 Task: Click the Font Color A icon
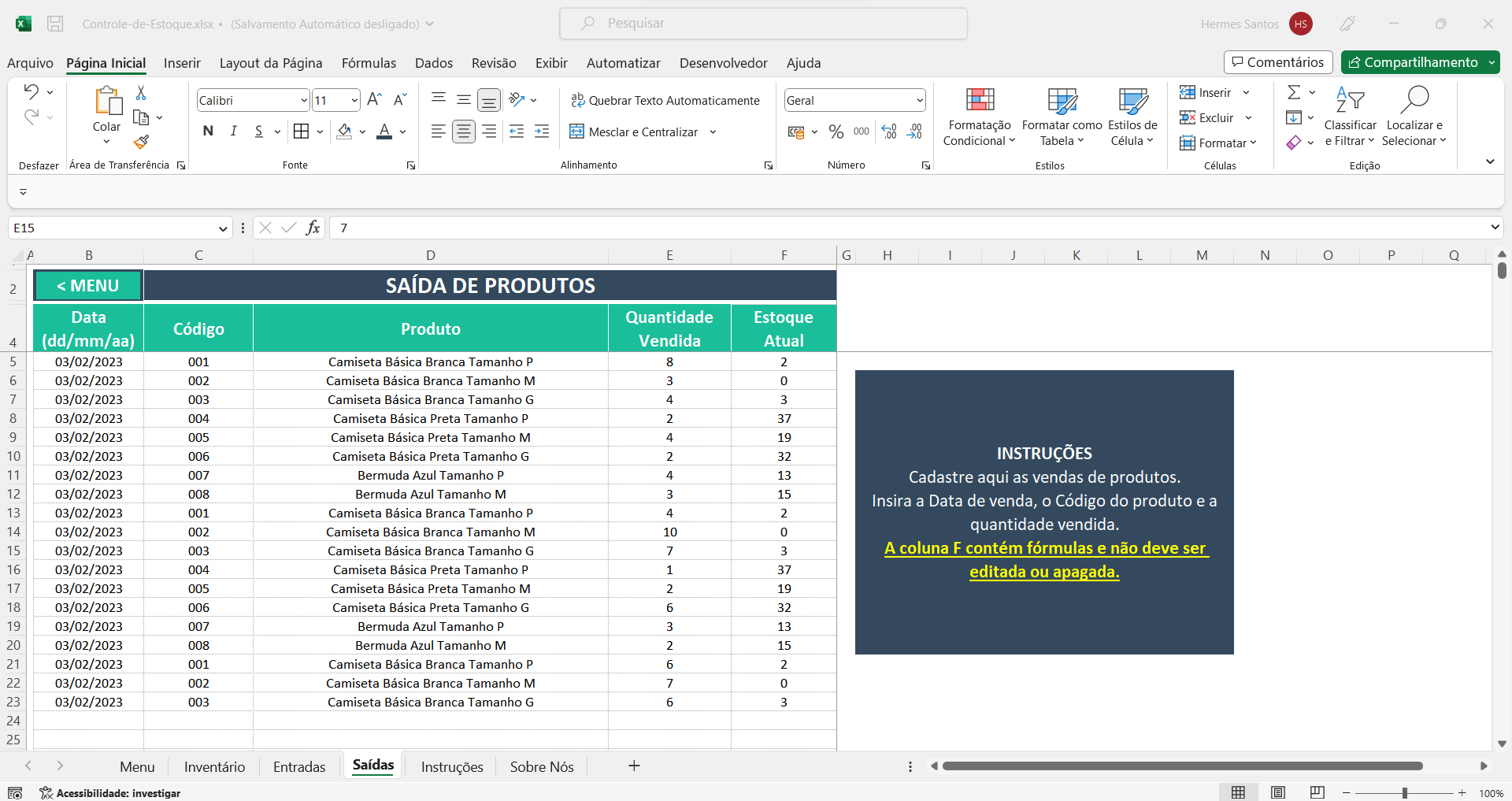pyautogui.click(x=384, y=132)
